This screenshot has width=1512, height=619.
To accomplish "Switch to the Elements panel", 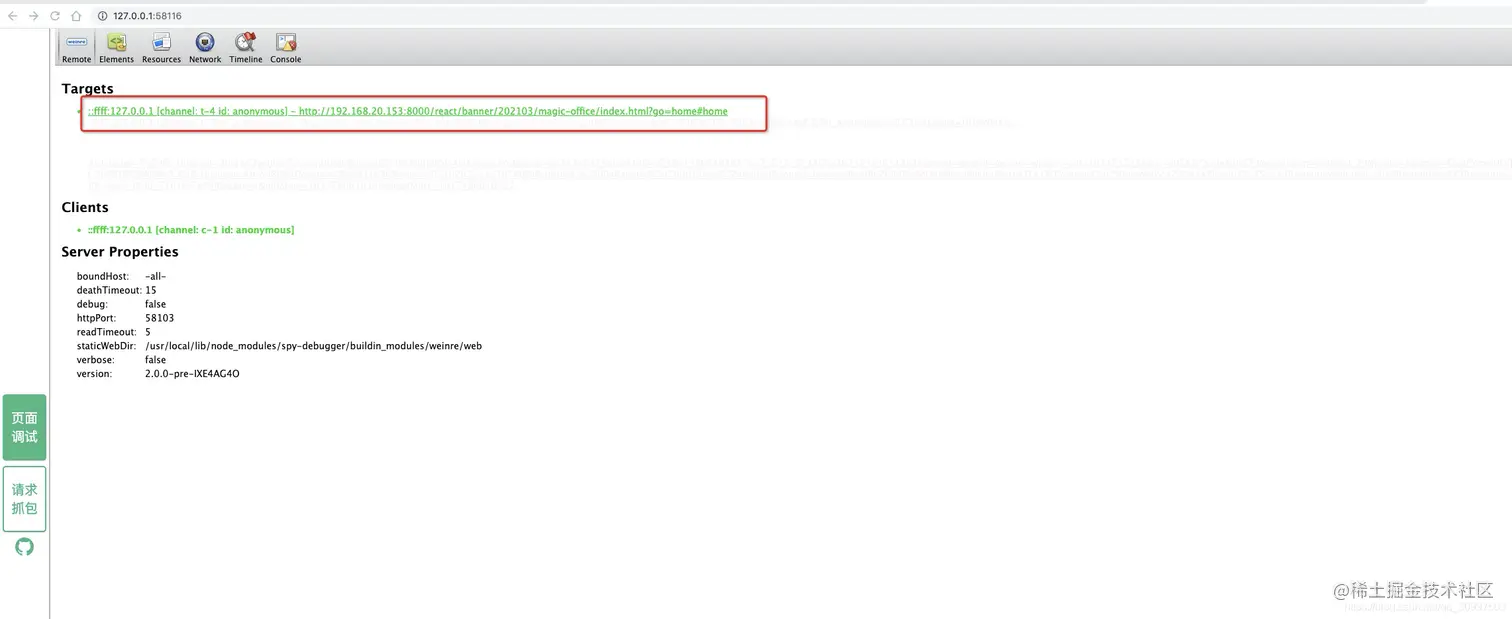I will click(x=116, y=47).
